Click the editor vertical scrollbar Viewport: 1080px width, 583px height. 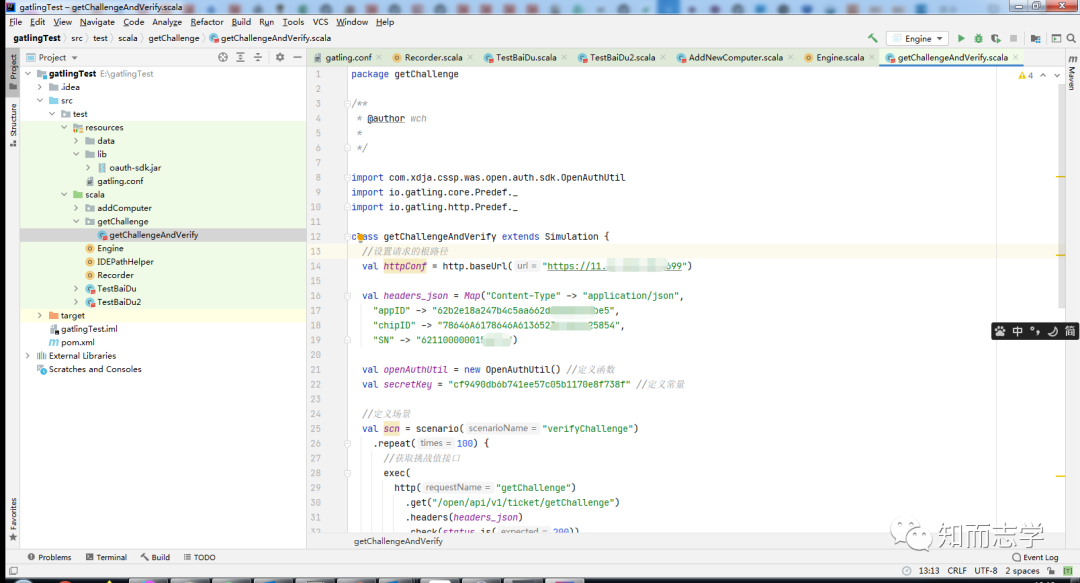pyautogui.click(x=1061, y=196)
